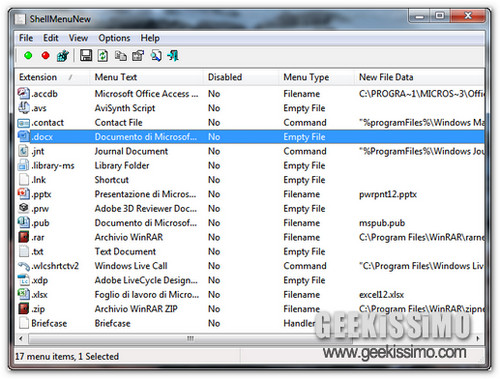Click the .rar WinRAR archive icon
Image resolution: width=500 pixels, height=379 pixels.
tap(24, 237)
